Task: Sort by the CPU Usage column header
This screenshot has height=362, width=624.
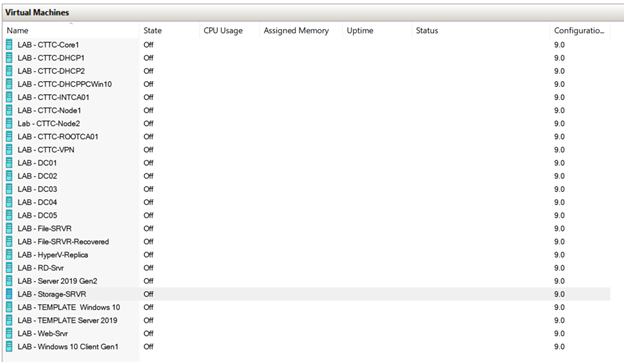Action: tap(229, 31)
